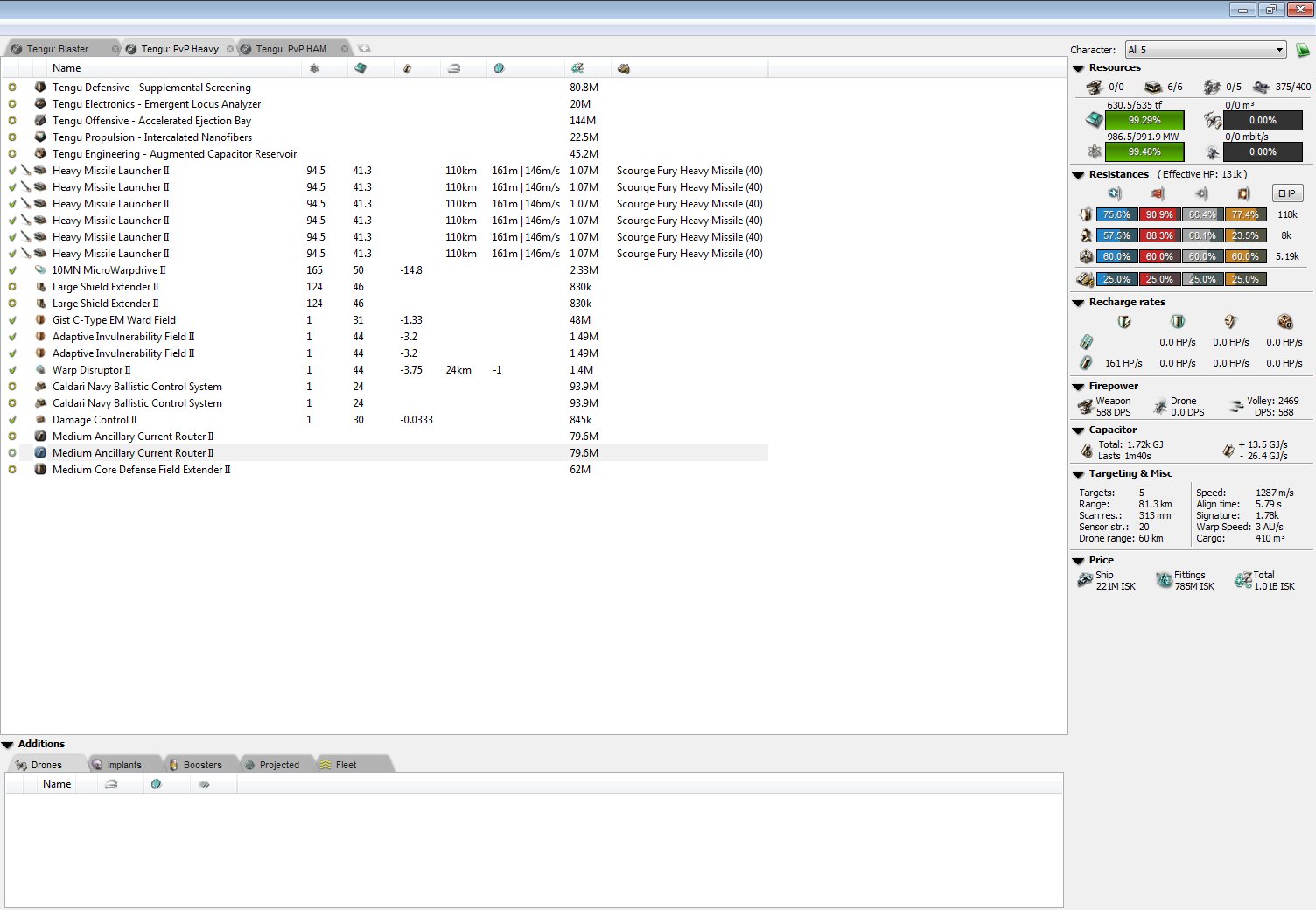Click the kinetic resistance column icon

point(1201,193)
